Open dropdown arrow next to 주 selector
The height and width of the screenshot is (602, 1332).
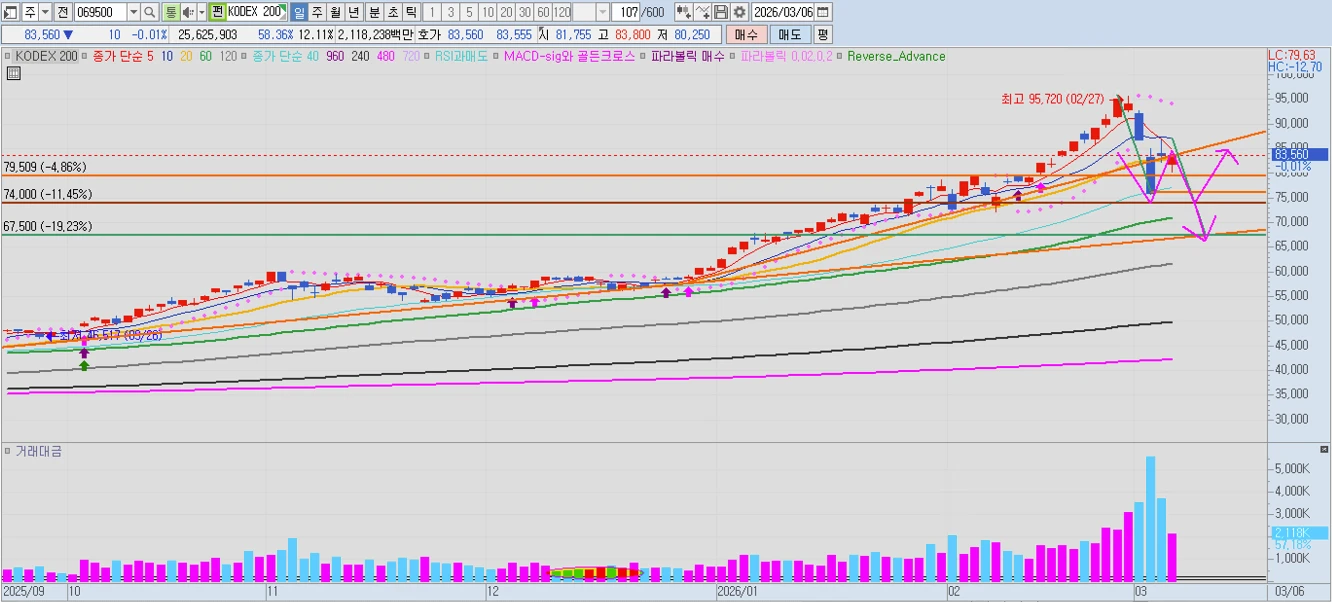click(45, 12)
